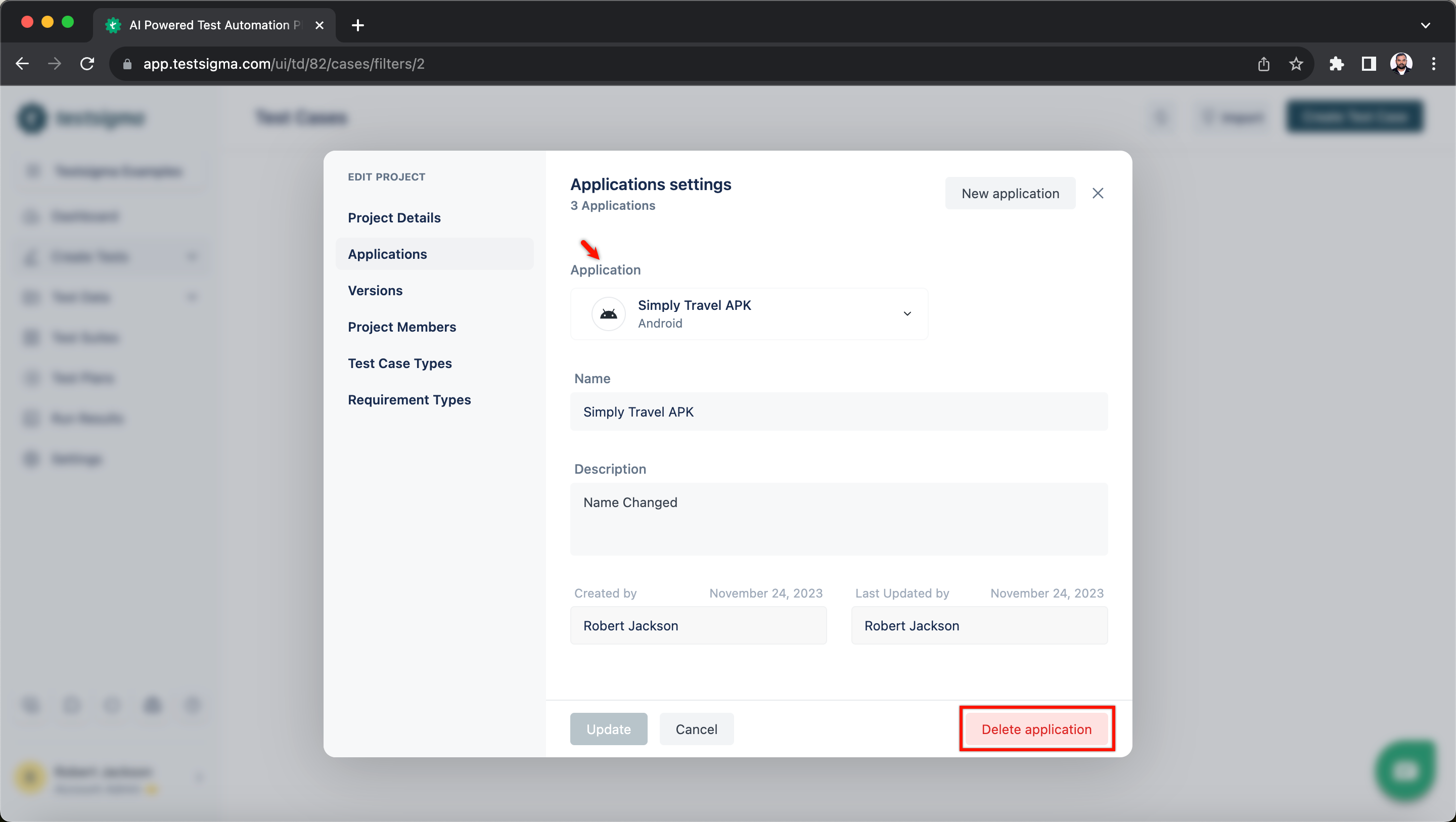Close the Applications settings dialog

pos(1098,193)
